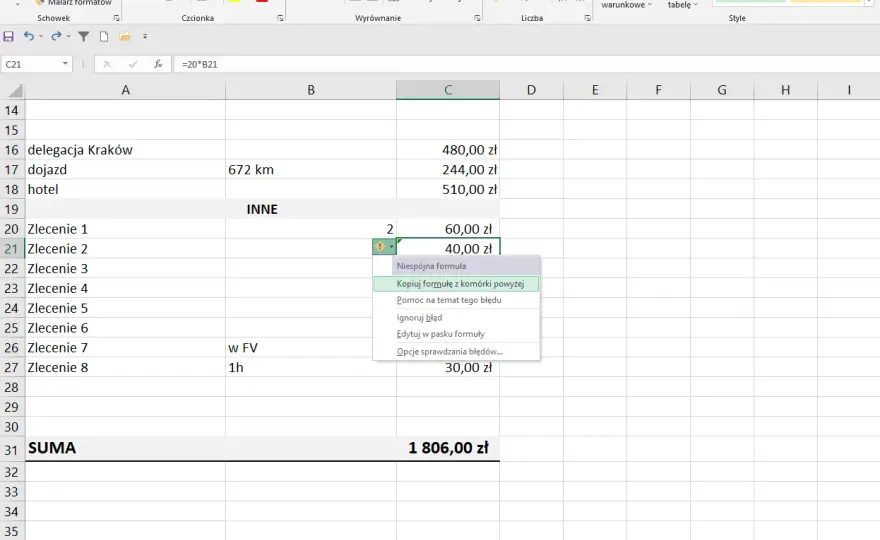Open the Czcionka group dialog launcher
Viewport: 880px width, 540px height.
279,18
